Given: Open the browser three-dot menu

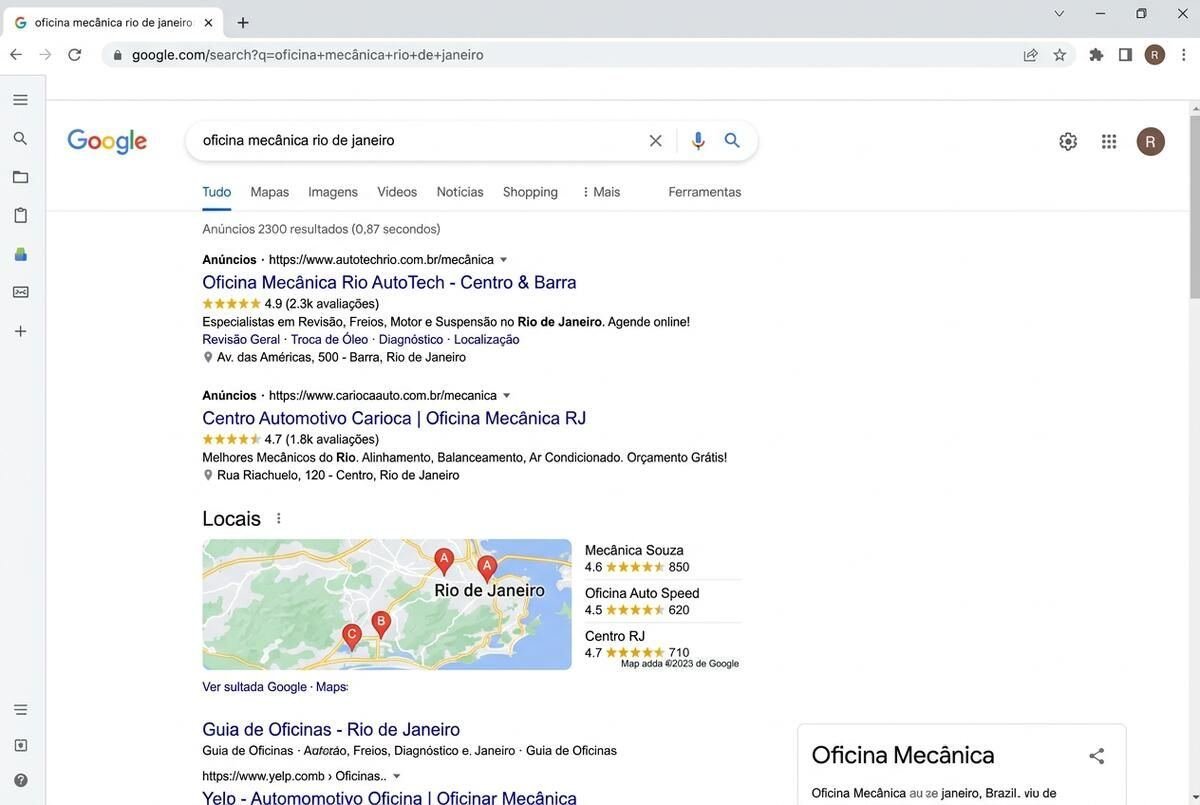Looking at the screenshot, I should [x=1184, y=55].
